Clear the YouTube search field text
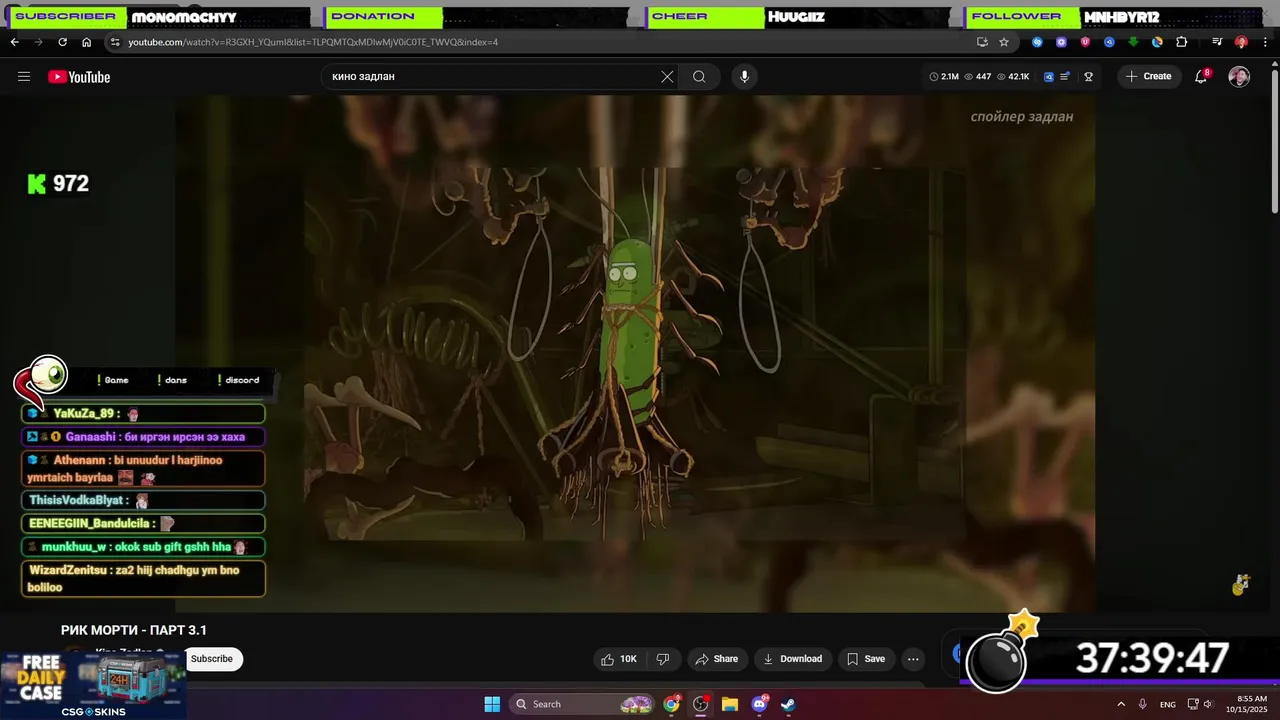1280x720 pixels. 667,77
